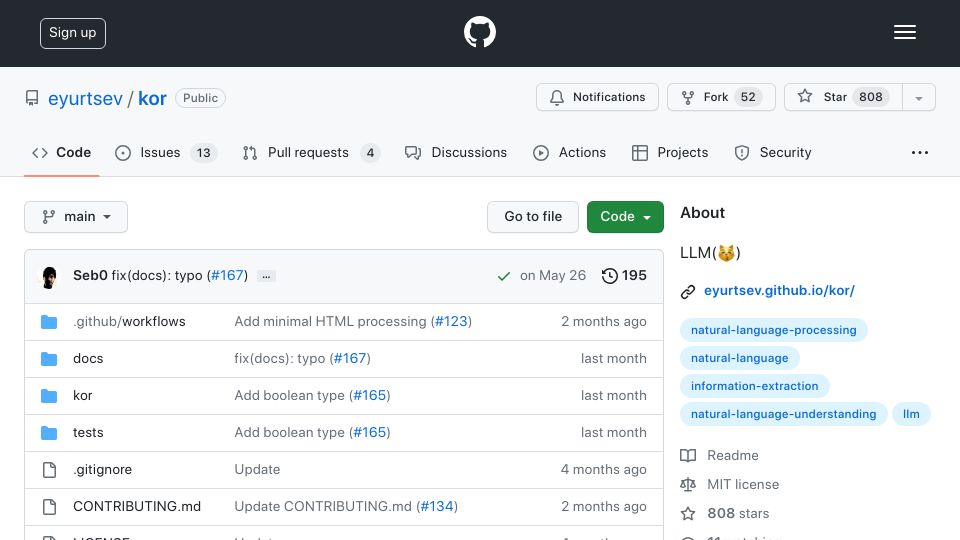Viewport: 960px width, 540px height.
Task: Open the Security tab
Action: [x=773, y=152]
